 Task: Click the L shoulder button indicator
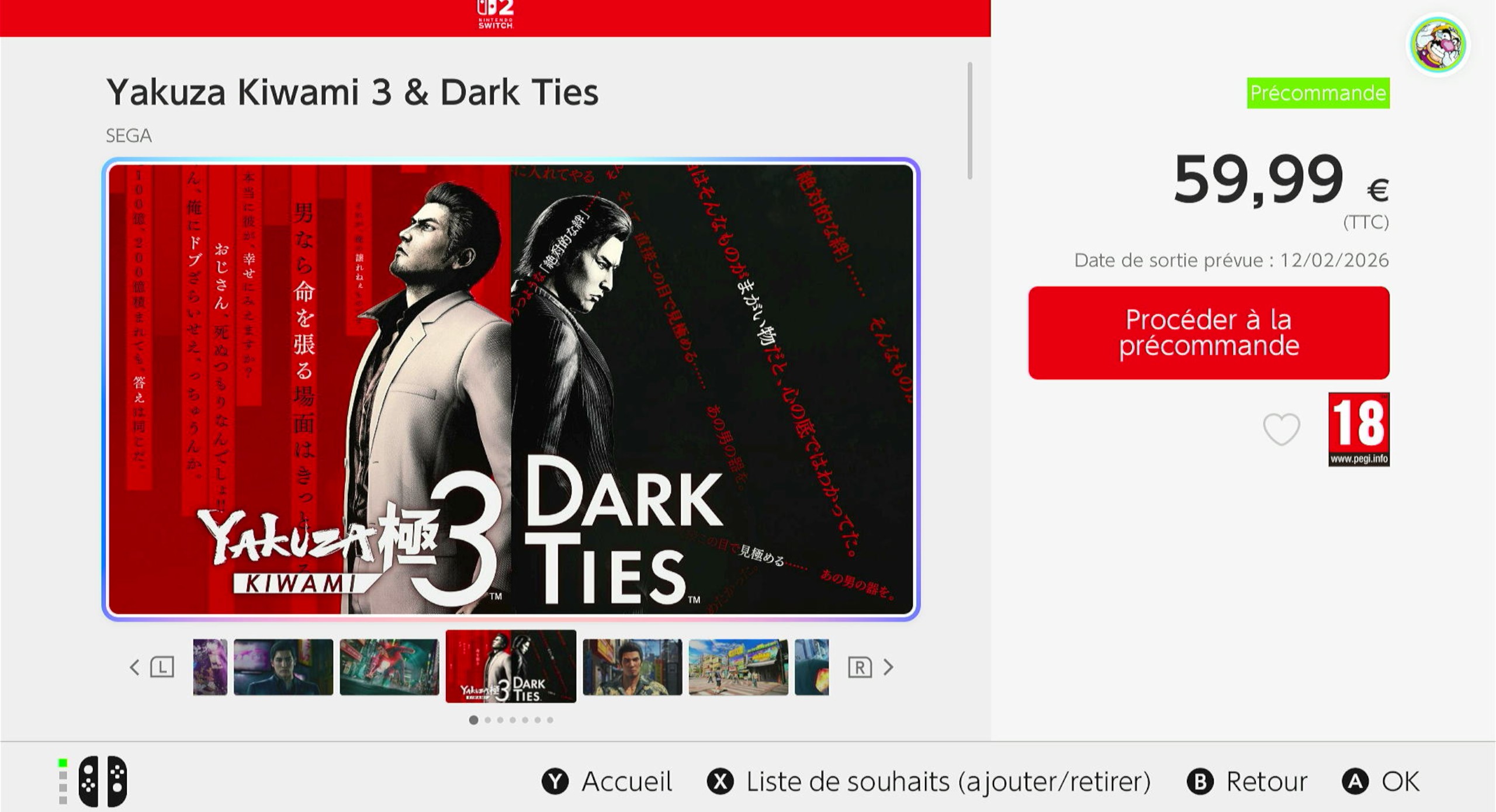pos(162,667)
